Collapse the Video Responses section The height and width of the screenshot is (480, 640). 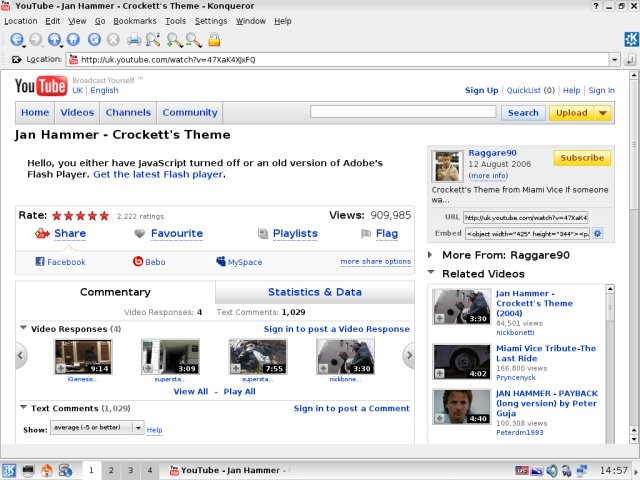click(x=23, y=328)
